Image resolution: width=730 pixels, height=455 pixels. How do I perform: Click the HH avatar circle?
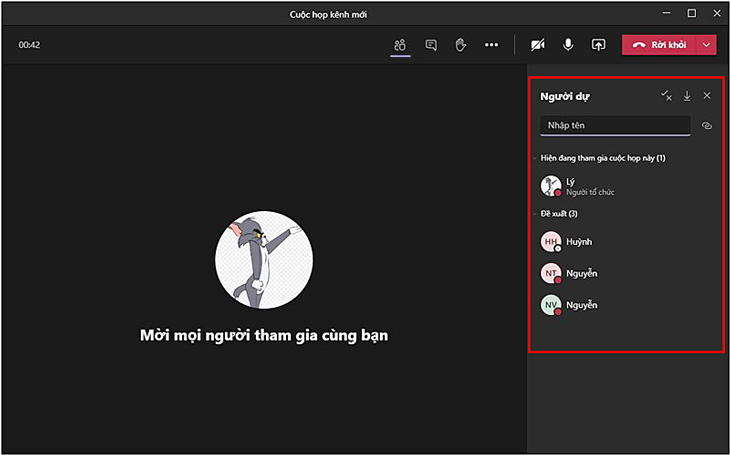tap(551, 242)
